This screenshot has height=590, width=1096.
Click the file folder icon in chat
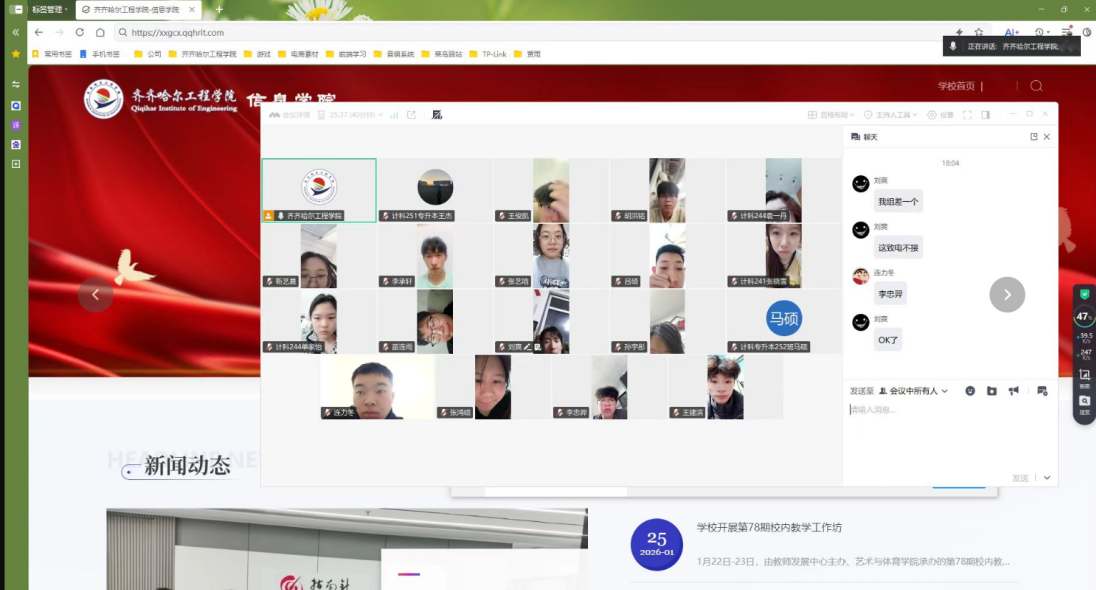(x=992, y=391)
